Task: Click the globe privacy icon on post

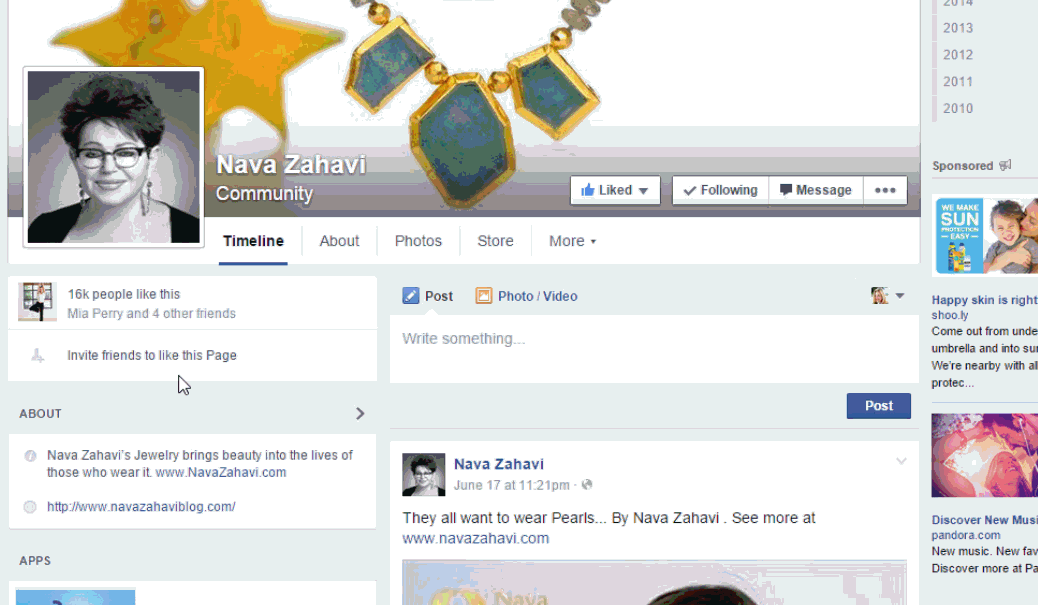Action: pos(587,485)
